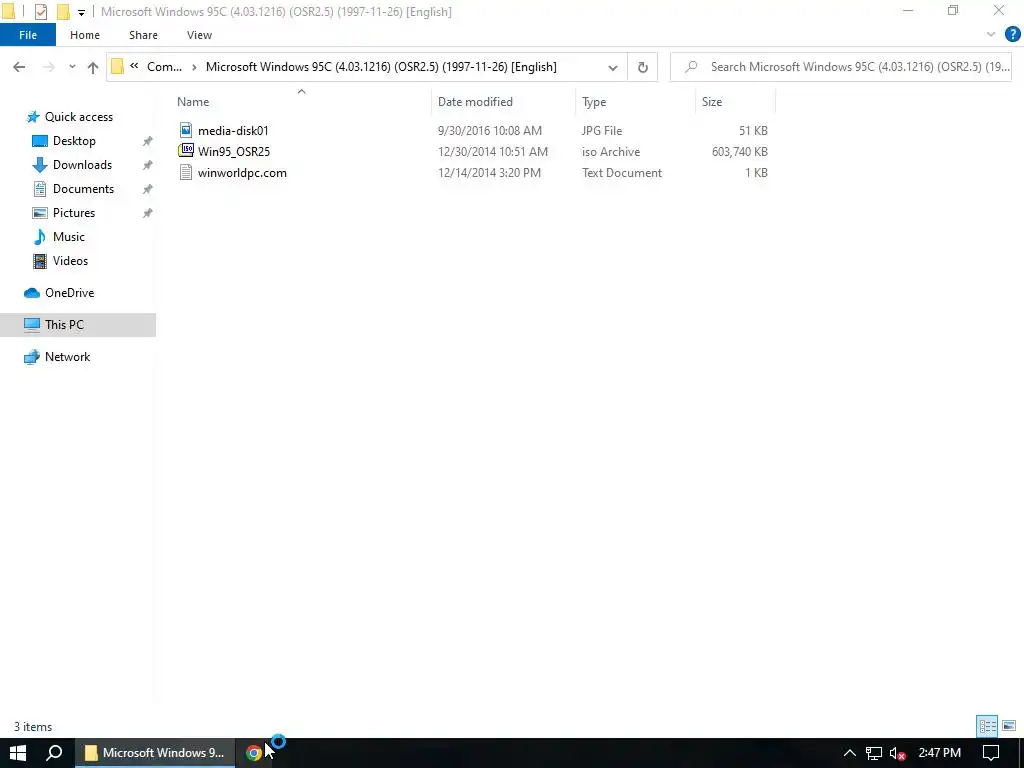Open Recent locations dropdown arrow

coord(72,67)
